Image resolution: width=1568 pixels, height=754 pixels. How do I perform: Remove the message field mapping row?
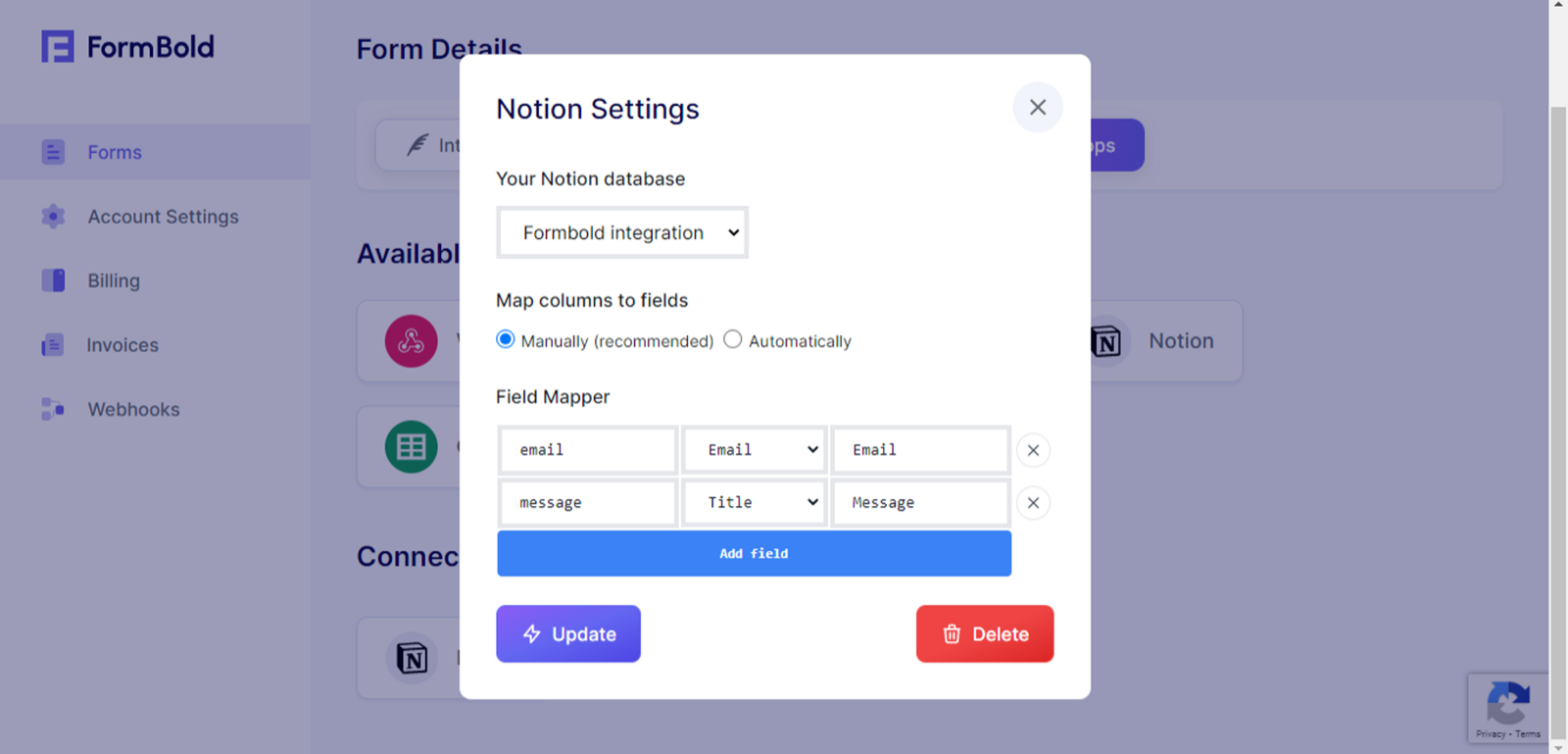point(1033,503)
